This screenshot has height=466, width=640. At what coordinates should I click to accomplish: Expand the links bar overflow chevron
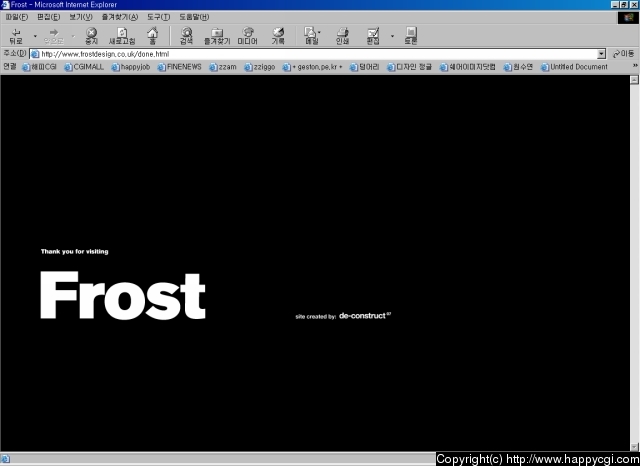pyautogui.click(x=635, y=66)
